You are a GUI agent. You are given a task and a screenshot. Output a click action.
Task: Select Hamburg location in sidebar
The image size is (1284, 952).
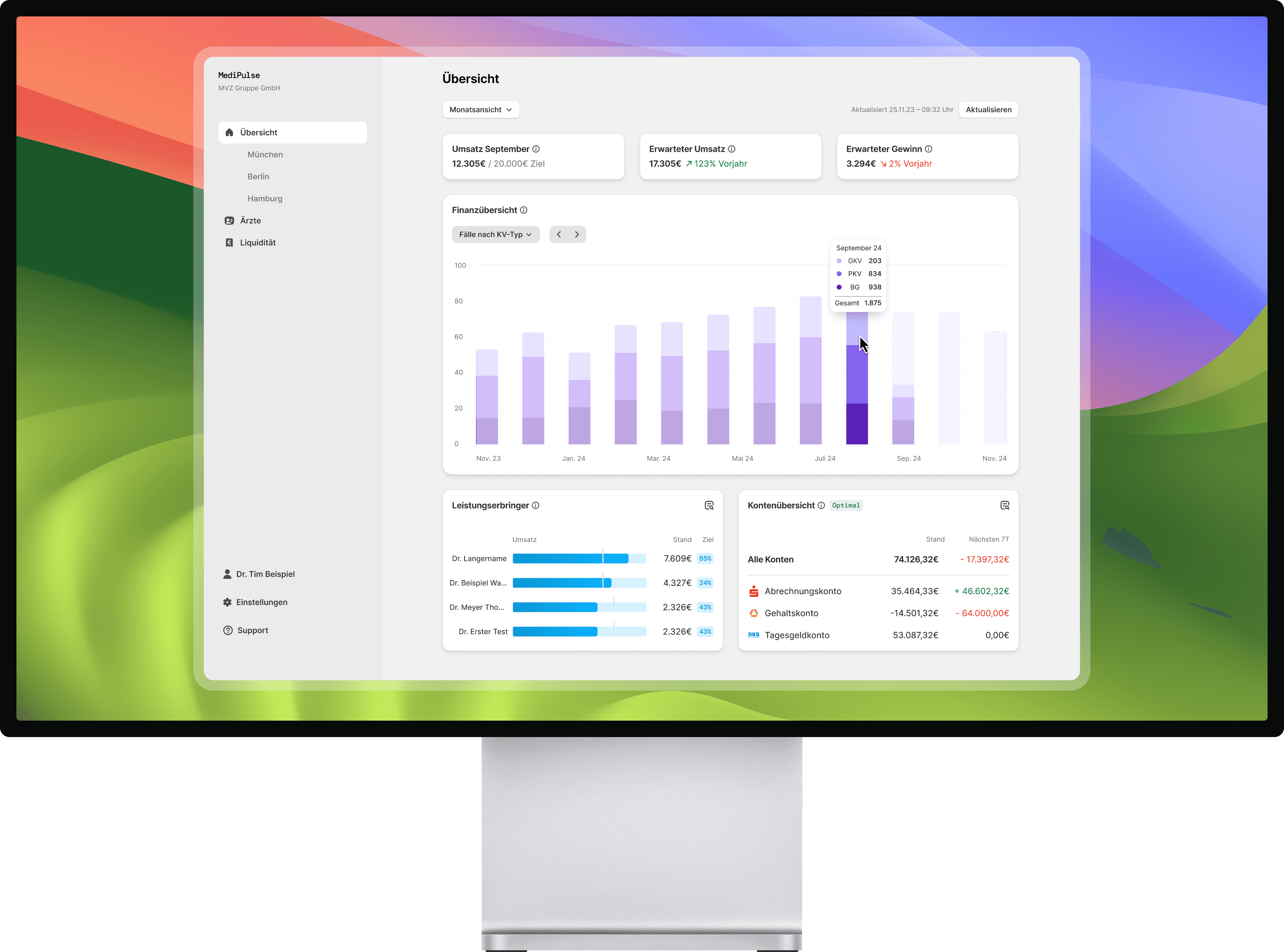(265, 198)
